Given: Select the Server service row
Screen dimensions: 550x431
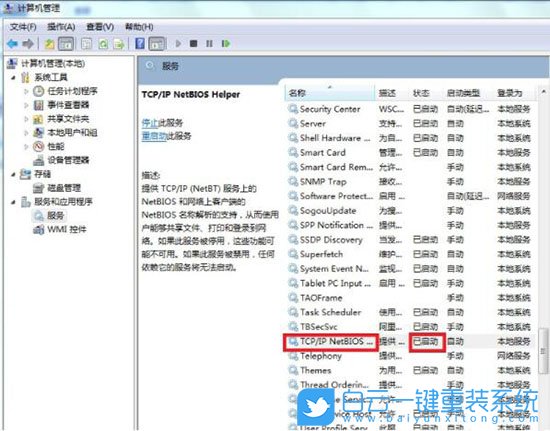Looking at the screenshot, I should pyautogui.click(x=410, y=123).
